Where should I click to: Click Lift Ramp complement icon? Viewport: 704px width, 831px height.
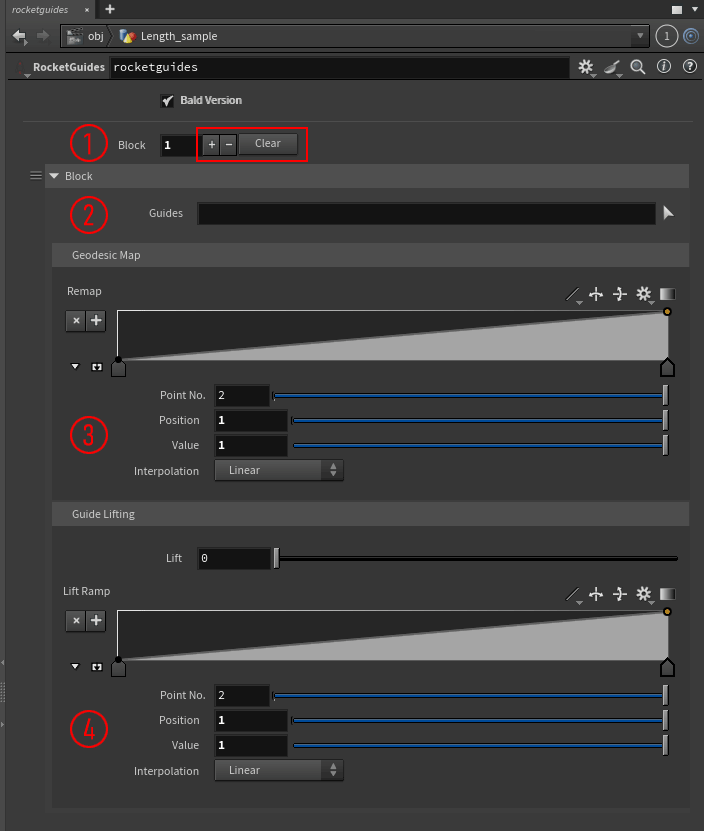point(620,594)
